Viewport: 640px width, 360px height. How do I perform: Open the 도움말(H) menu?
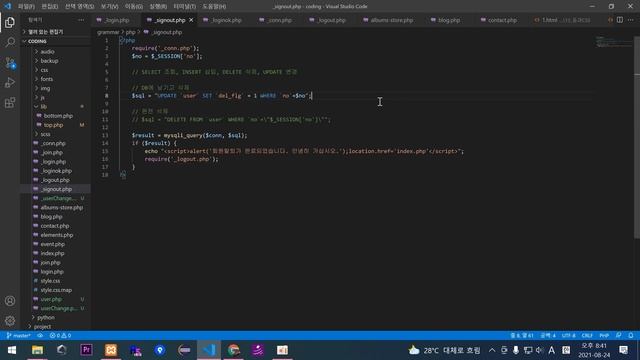coord(214,7)
